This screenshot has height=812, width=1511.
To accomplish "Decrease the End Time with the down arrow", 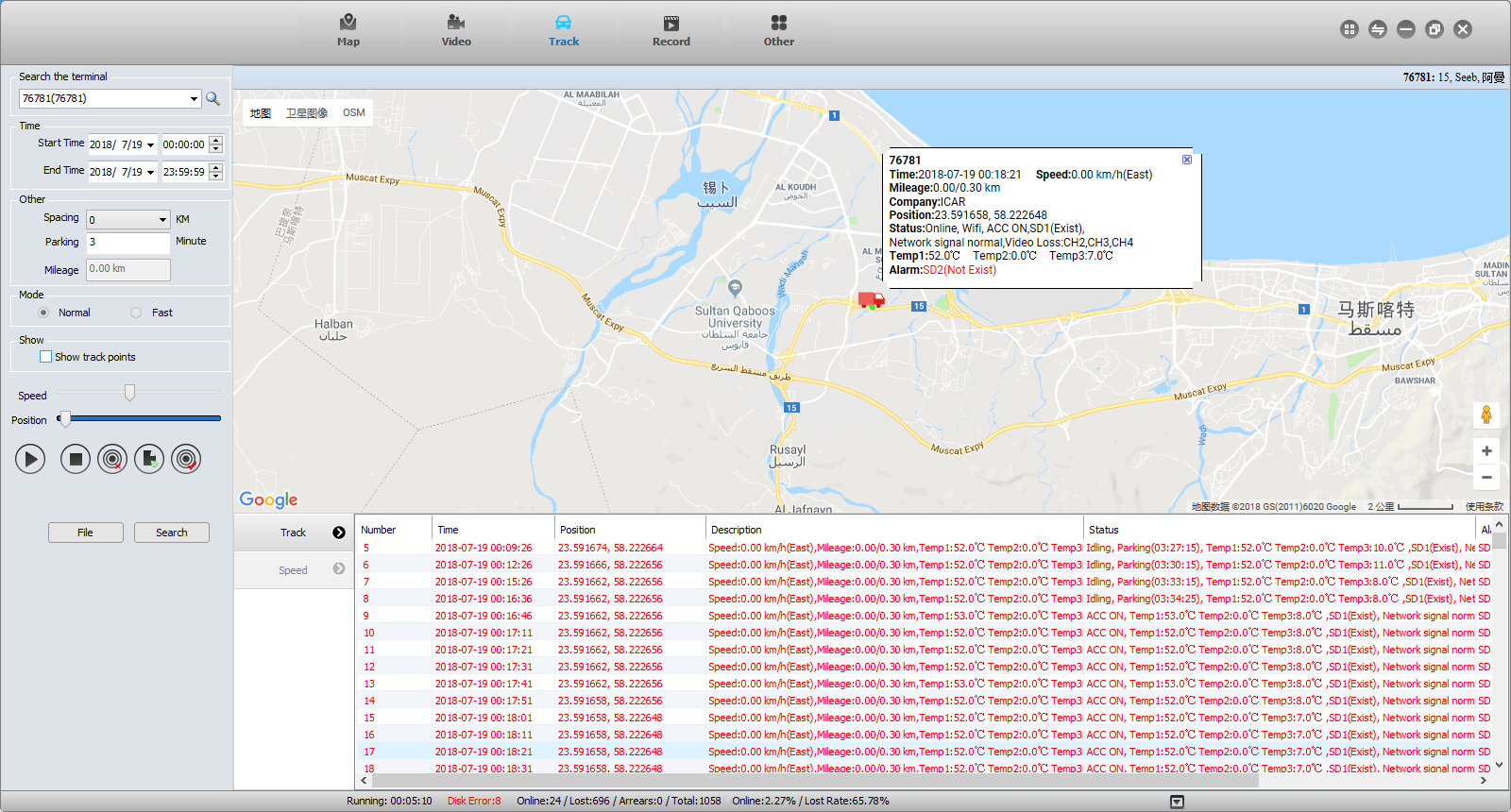I will click(x=215, y=176).
